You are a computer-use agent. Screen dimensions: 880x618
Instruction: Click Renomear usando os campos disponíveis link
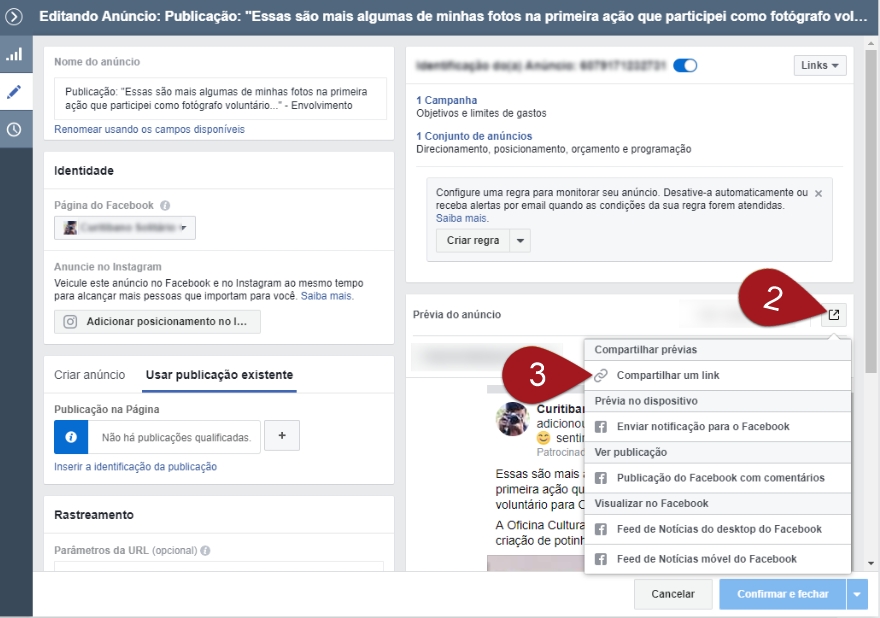pyautogui.click(x=149, y=129)
